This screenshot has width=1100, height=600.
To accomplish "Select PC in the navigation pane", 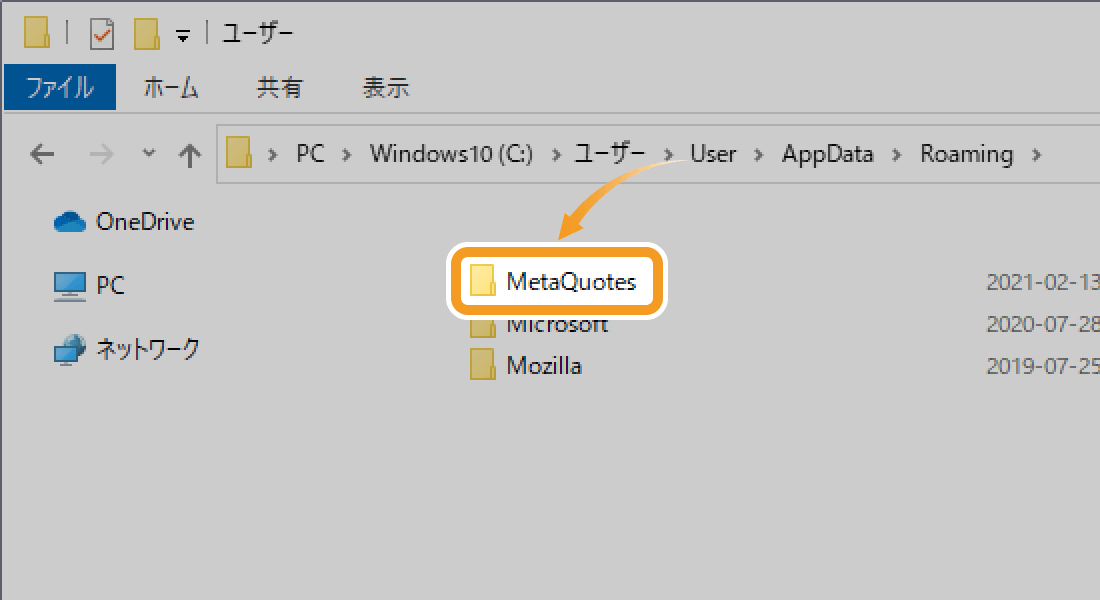I will point(110,286).
